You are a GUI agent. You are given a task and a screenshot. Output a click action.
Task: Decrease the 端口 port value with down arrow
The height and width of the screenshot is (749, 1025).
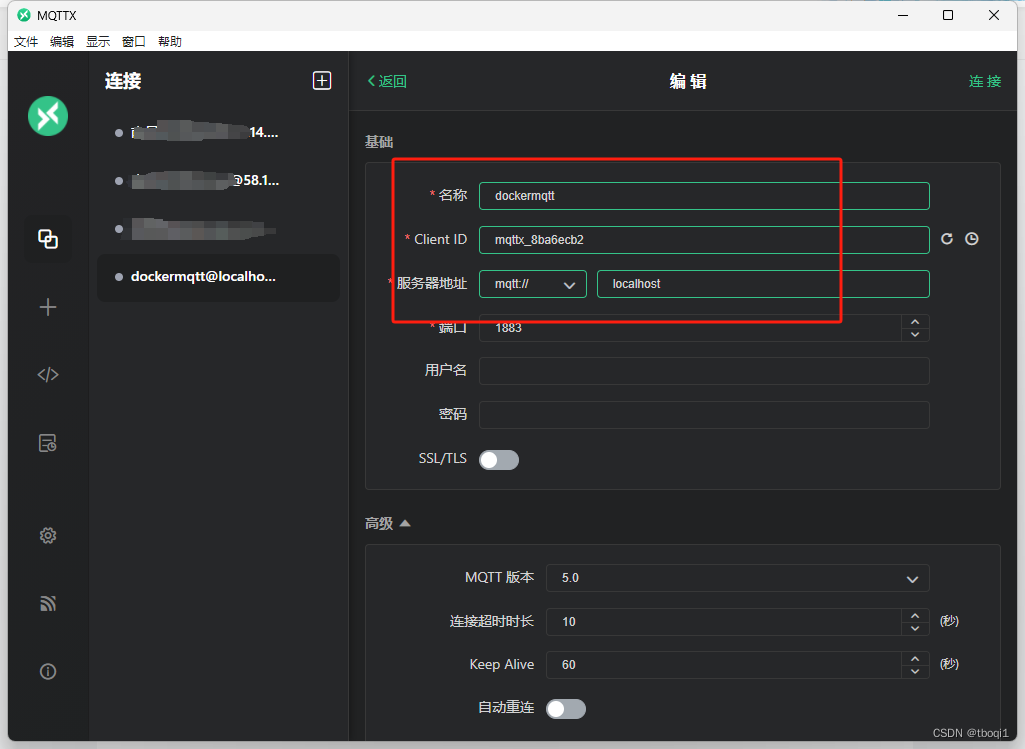pos(915,335)
